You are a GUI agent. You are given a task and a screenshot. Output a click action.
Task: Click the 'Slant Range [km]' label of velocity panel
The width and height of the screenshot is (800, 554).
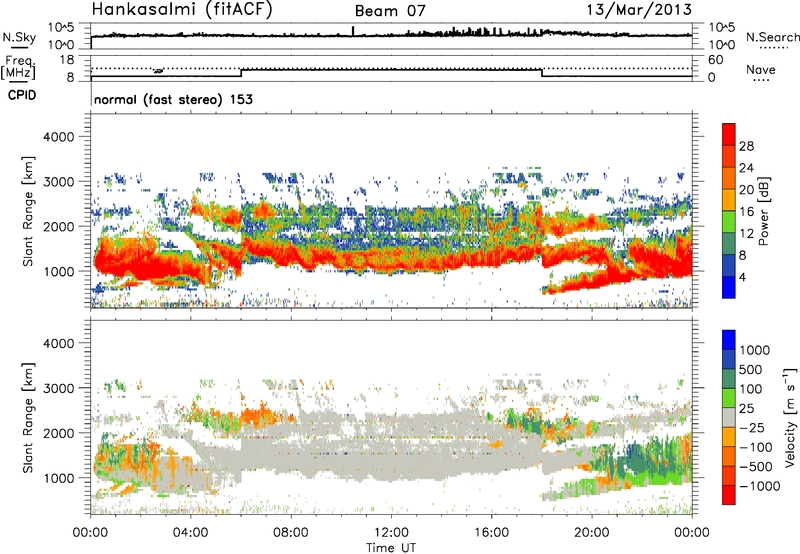[28, 418]
